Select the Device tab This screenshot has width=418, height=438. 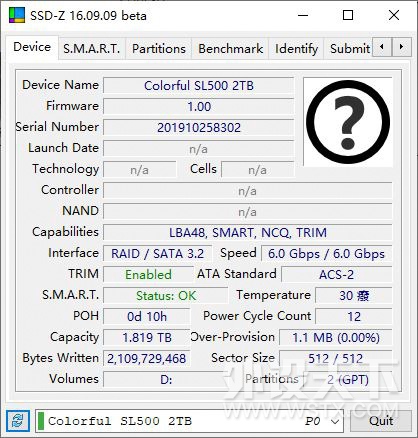32,47
